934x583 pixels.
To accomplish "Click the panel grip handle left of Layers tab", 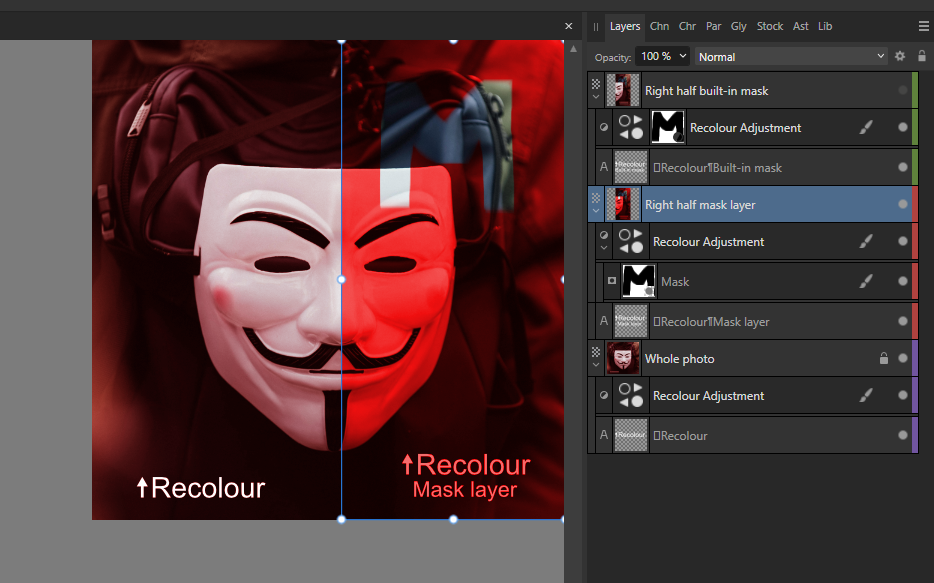I will coord(596,27).
